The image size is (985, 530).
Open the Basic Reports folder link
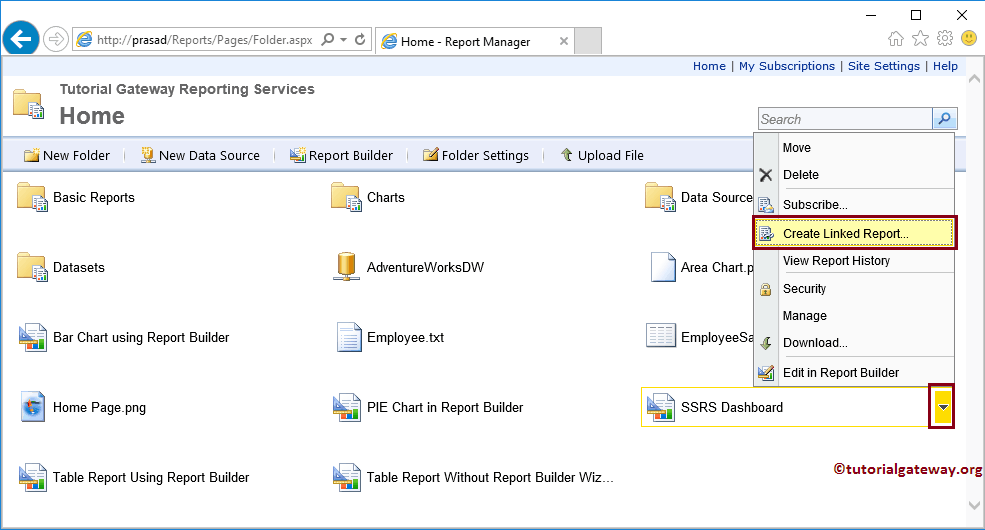94,197
